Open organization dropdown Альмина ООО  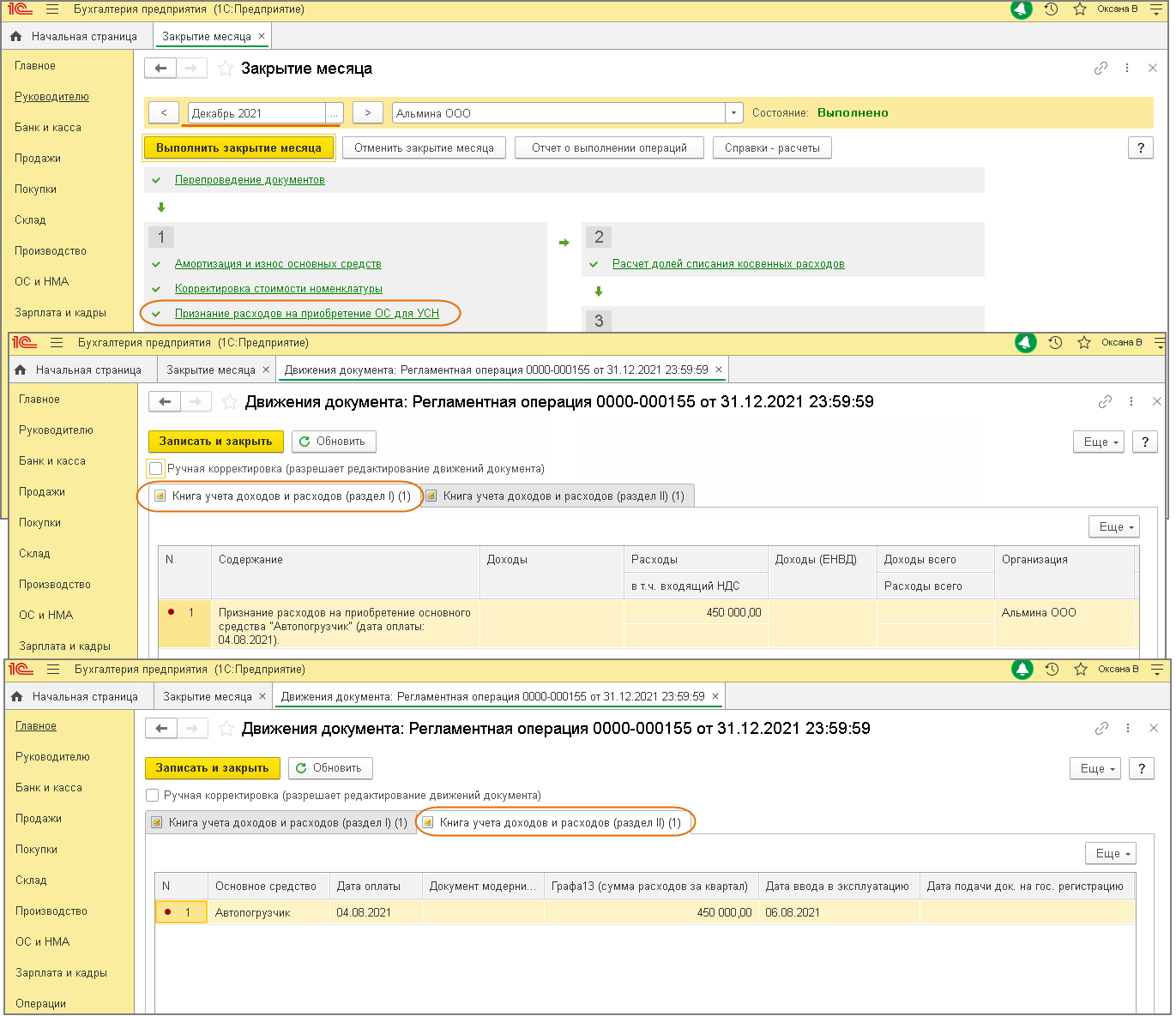733,113
